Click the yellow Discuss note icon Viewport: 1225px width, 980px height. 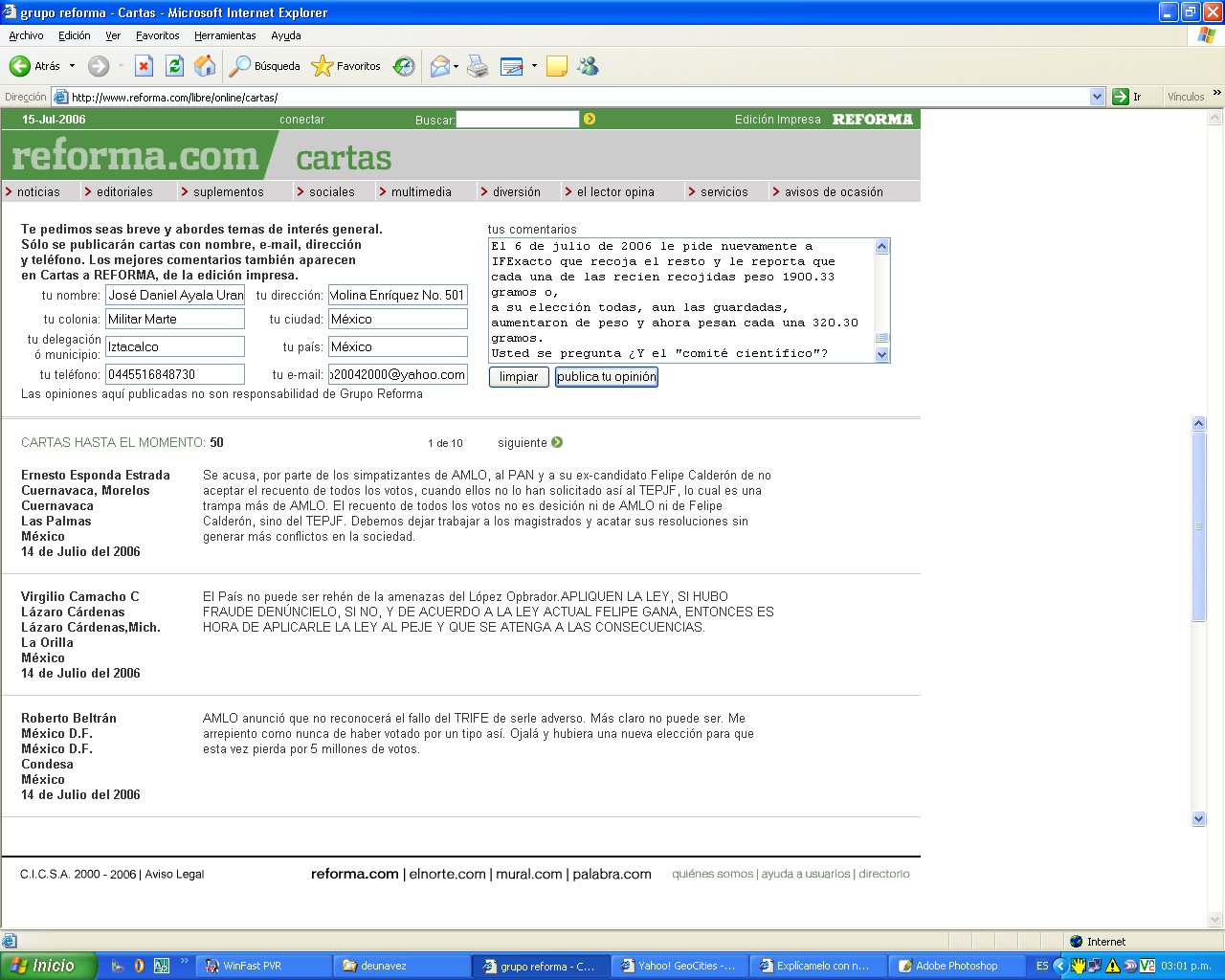point(557,66)
